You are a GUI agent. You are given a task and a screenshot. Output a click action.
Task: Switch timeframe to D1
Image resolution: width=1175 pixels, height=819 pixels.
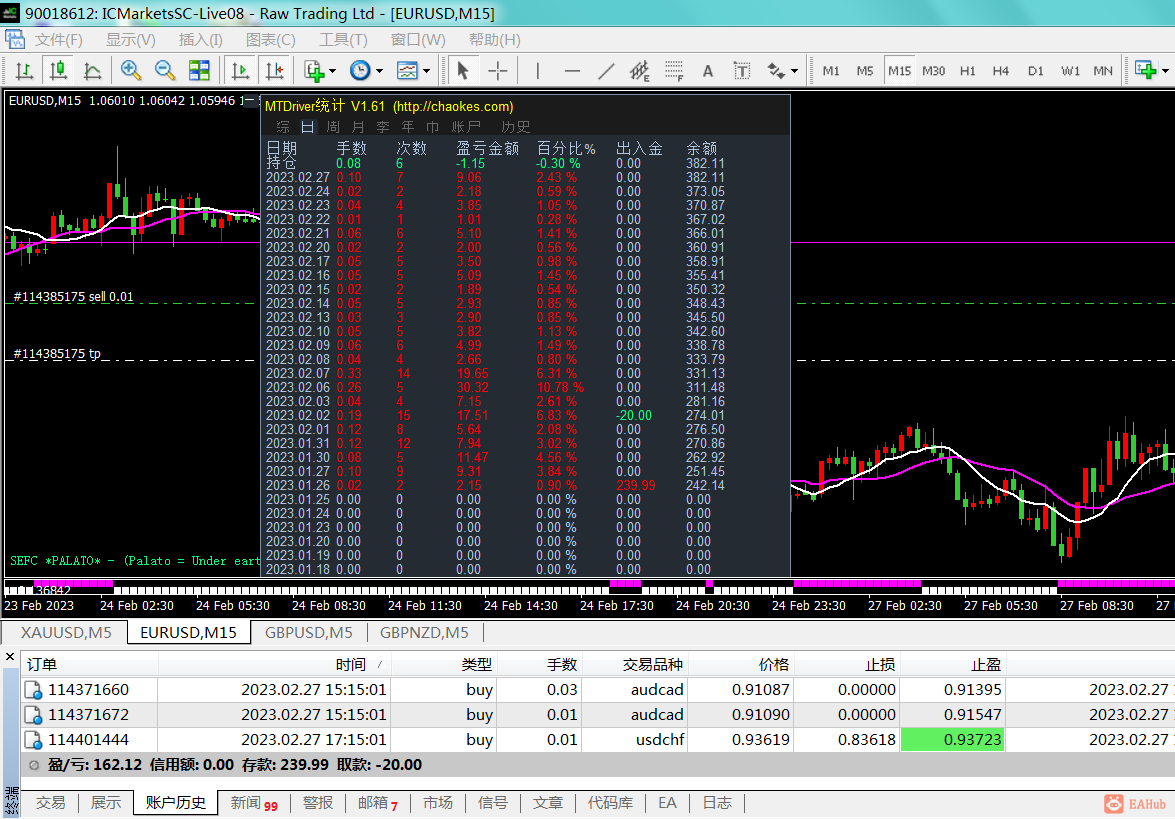click(x=1036, y=70)
